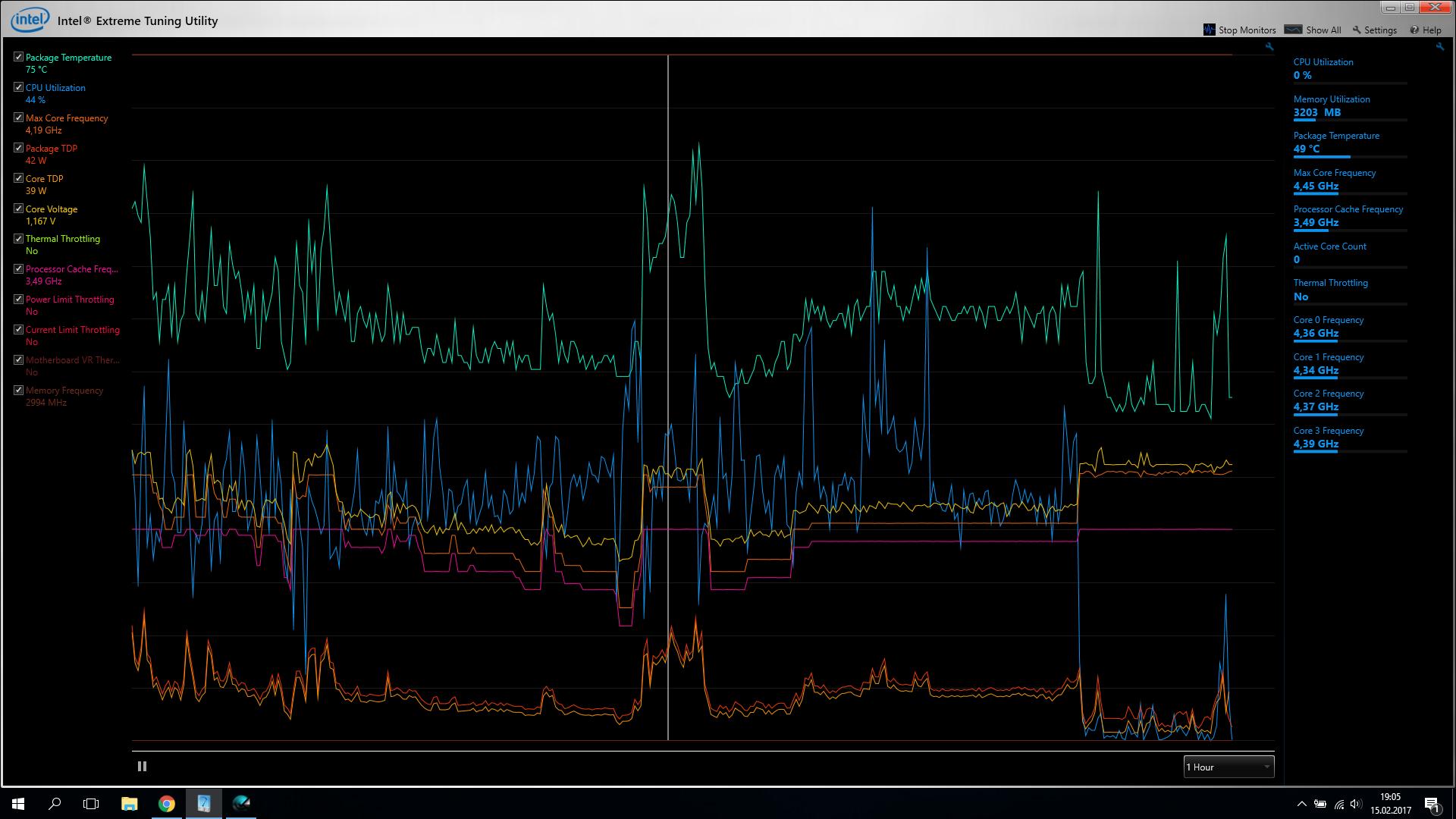Toggle the Core Voltage checkbox
This screenshot has width=1456, height=819.
(18, 209)
